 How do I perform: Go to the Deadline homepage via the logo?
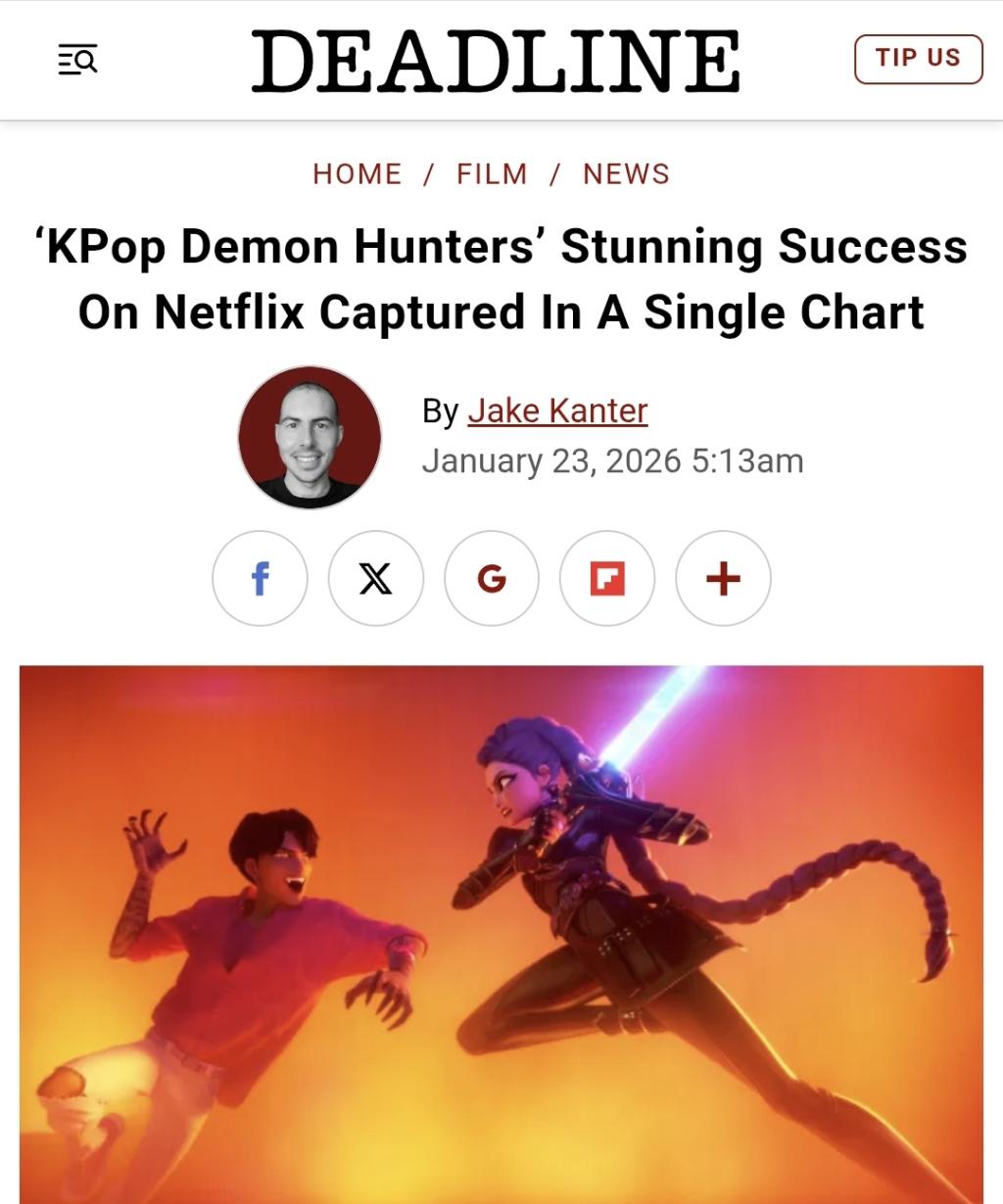coord(496,61)
